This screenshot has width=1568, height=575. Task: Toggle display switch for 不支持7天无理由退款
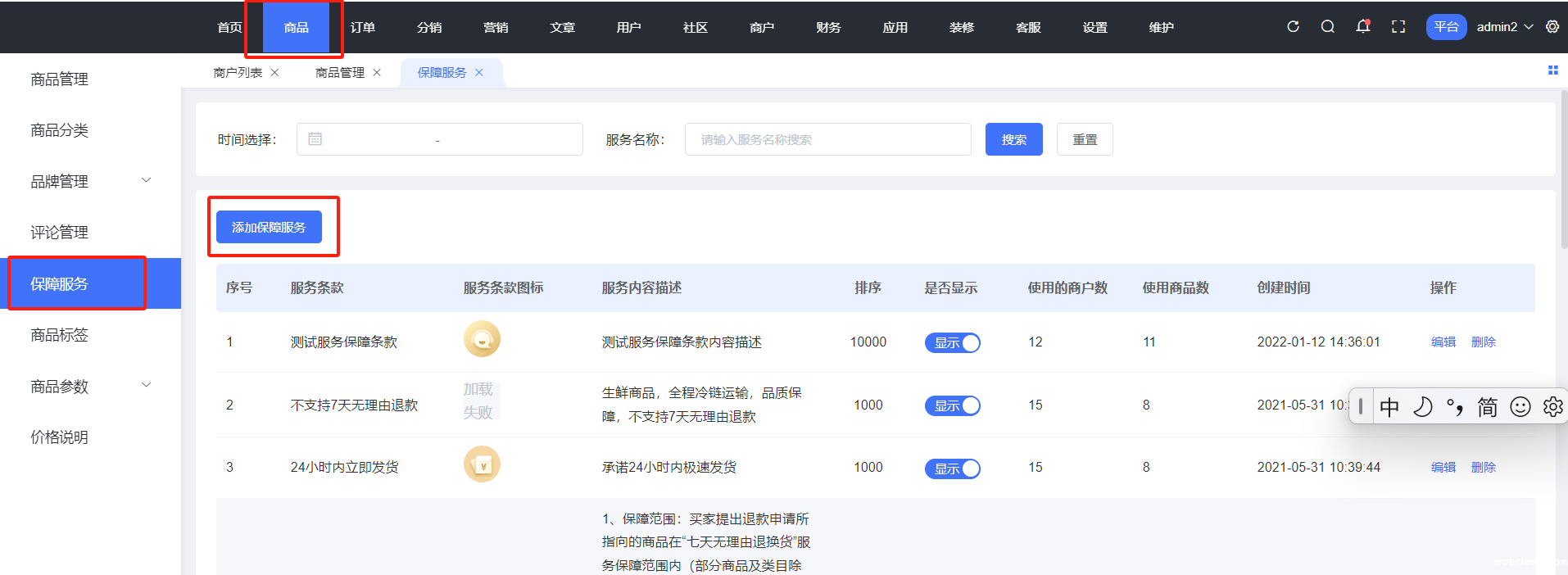coord(952,405)
